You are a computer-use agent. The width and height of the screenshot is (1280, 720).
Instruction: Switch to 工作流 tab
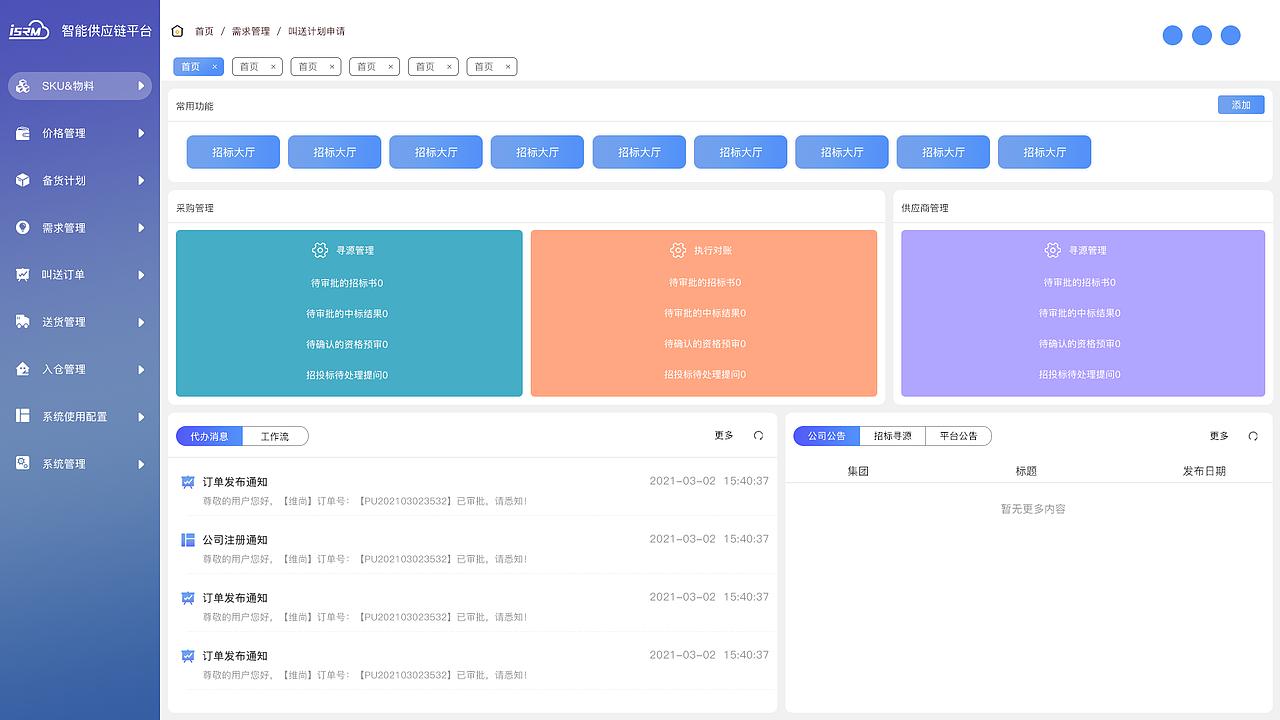(275, 436)
